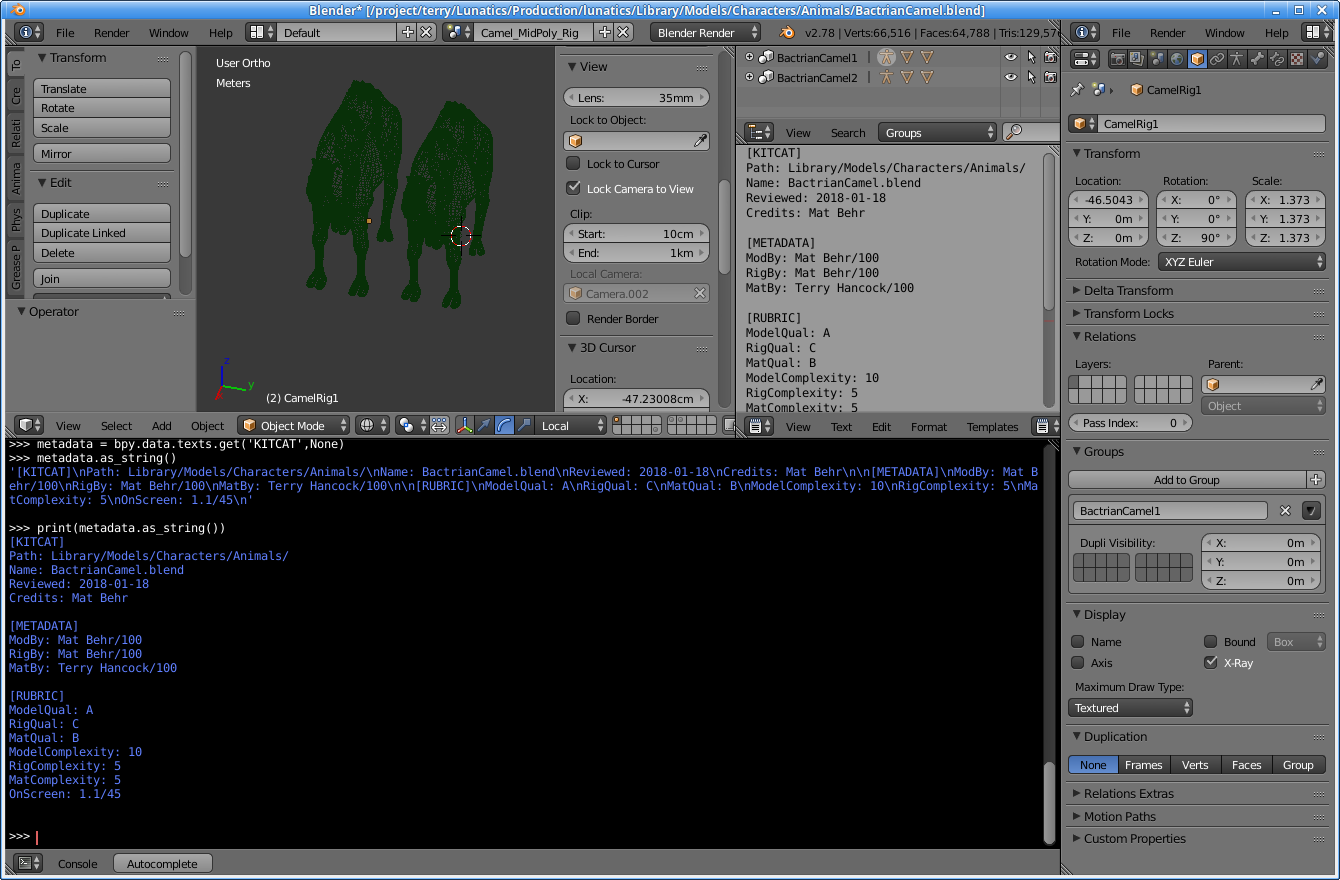Open the Rotation Mode XYZ Euler dropdown
This screenshot has height=880, width=1340.
[x=1242, y=262]
